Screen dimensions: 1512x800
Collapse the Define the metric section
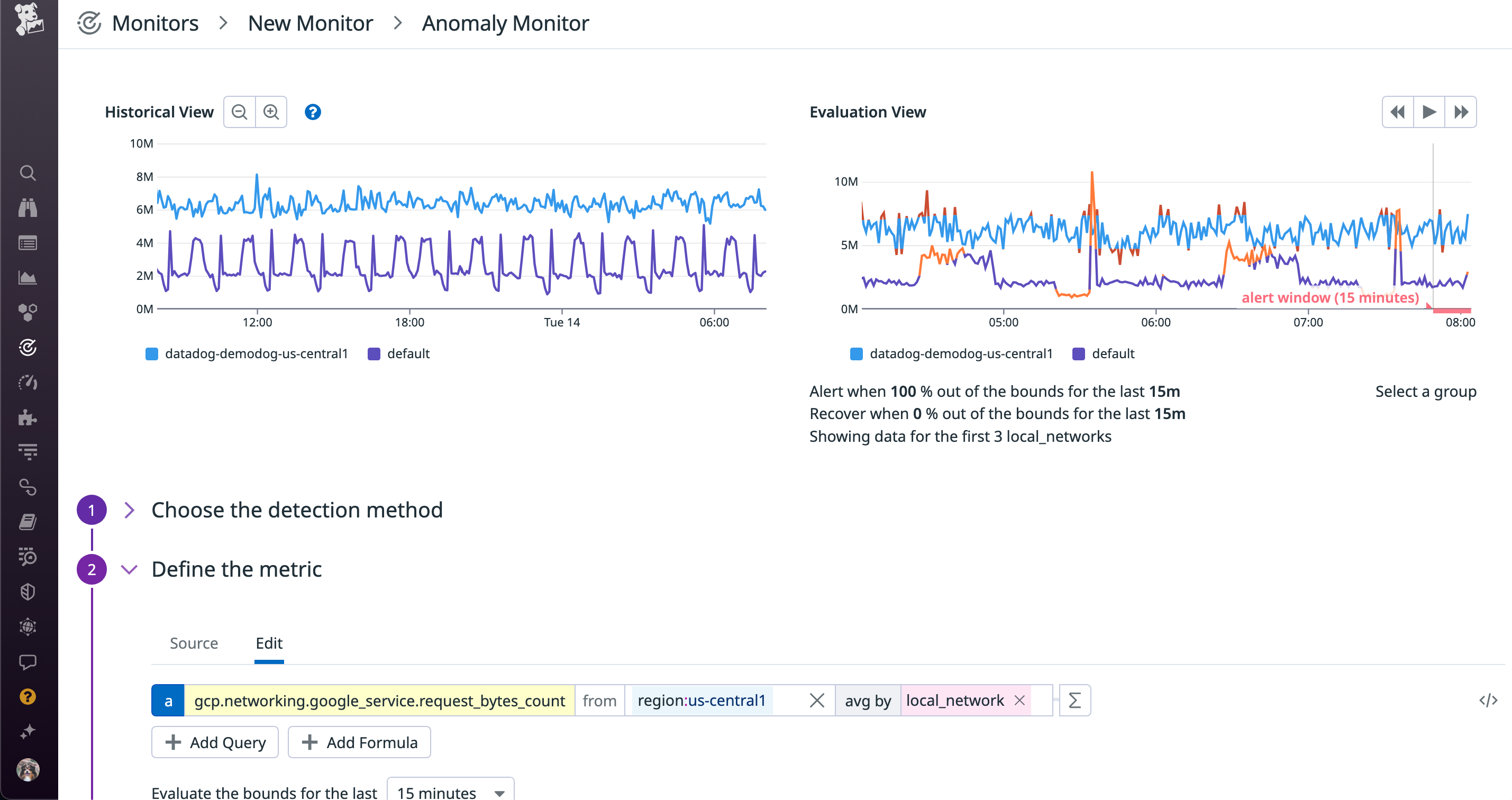[x=129, y=569]
